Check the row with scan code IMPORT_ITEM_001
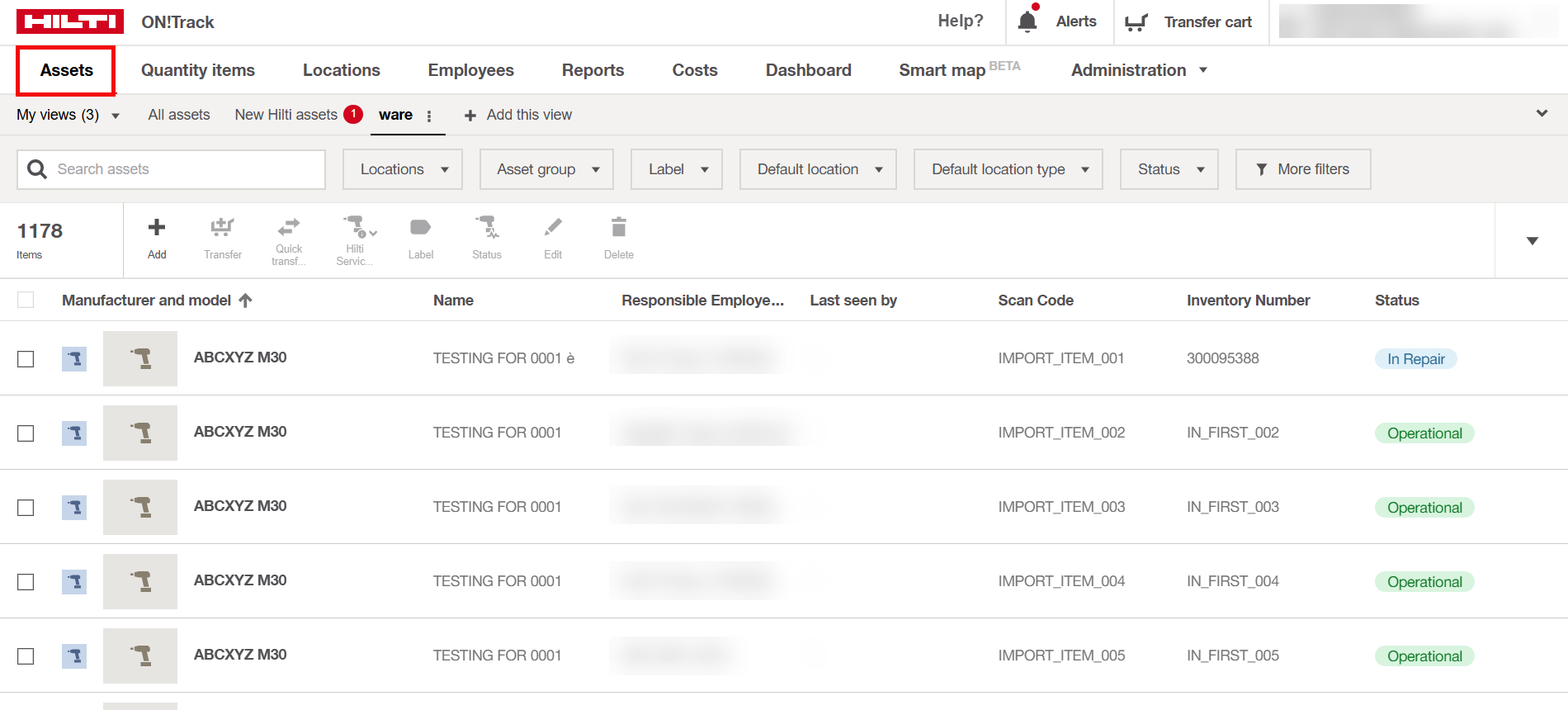The width and height of the screenshot is (1568, 710). [x=26, y=359]
